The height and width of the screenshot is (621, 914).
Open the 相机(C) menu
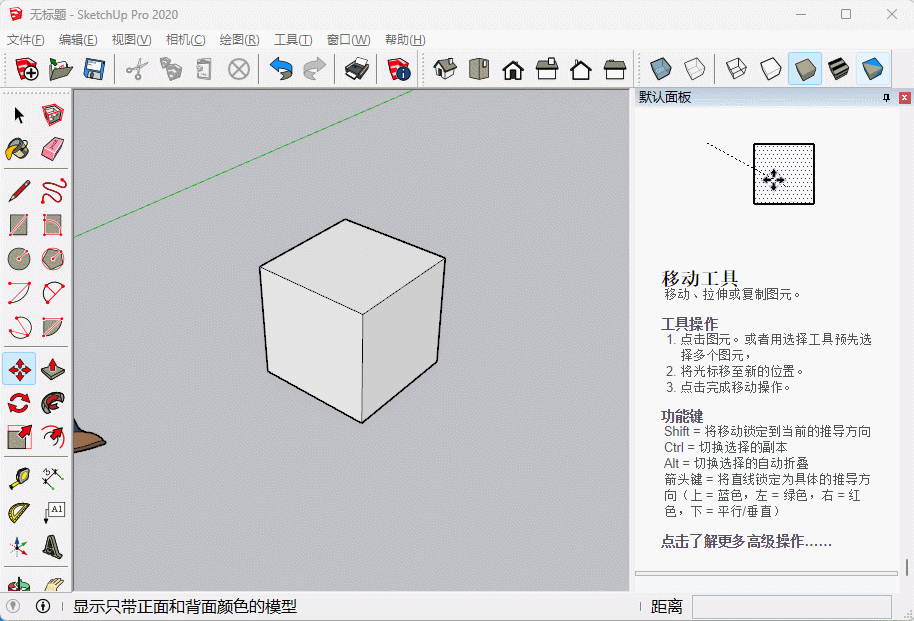(185, 40)
